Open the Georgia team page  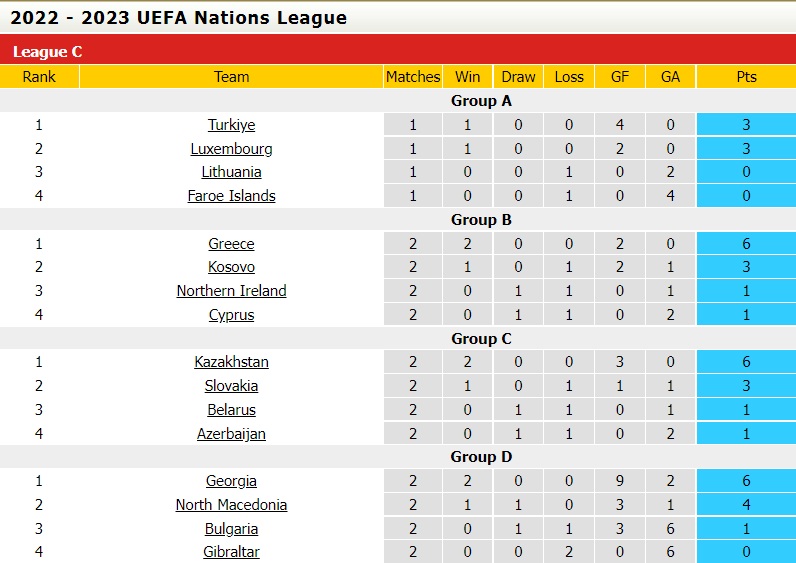231,481
